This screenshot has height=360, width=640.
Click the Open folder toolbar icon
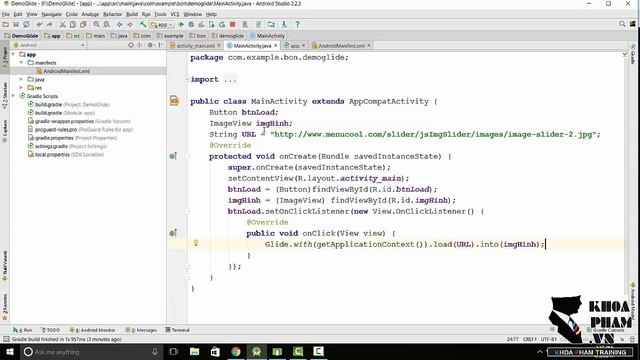[6, 25]
